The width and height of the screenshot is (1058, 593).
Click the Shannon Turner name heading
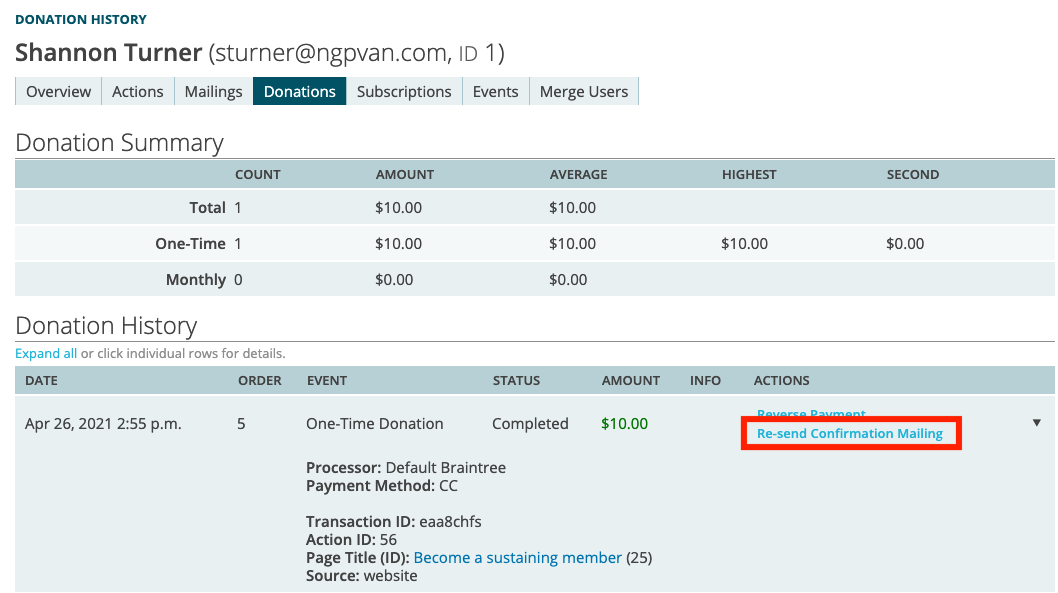109,53
